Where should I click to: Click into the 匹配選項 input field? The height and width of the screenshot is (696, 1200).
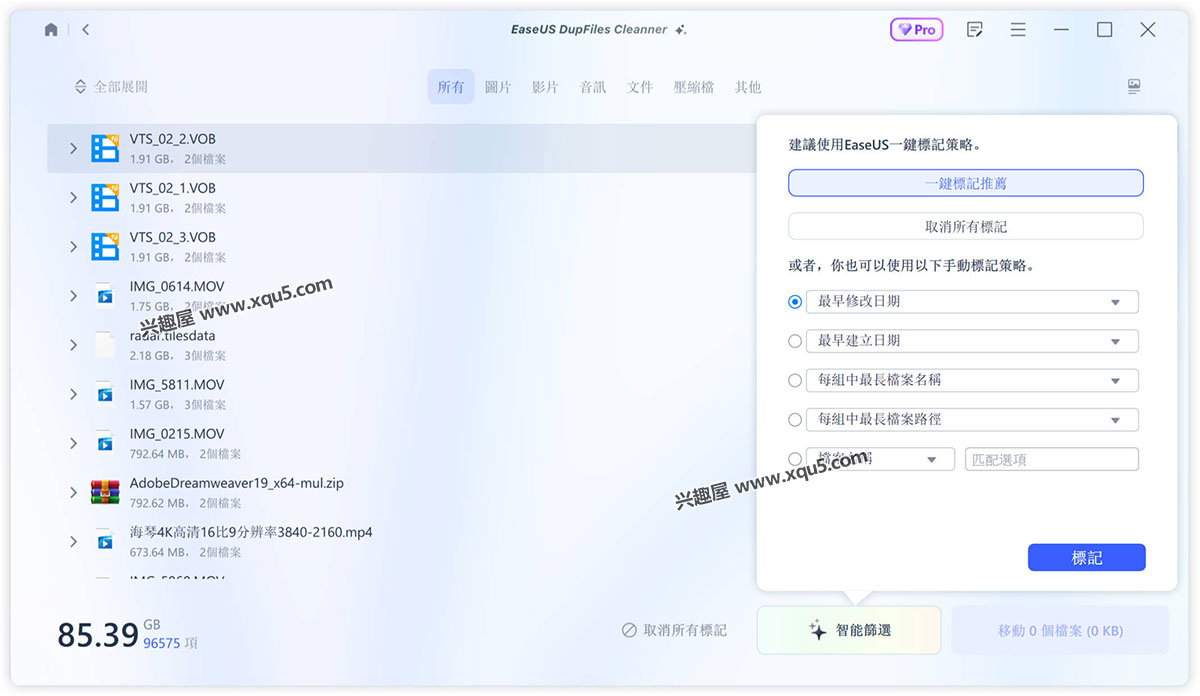point(1052,459)
